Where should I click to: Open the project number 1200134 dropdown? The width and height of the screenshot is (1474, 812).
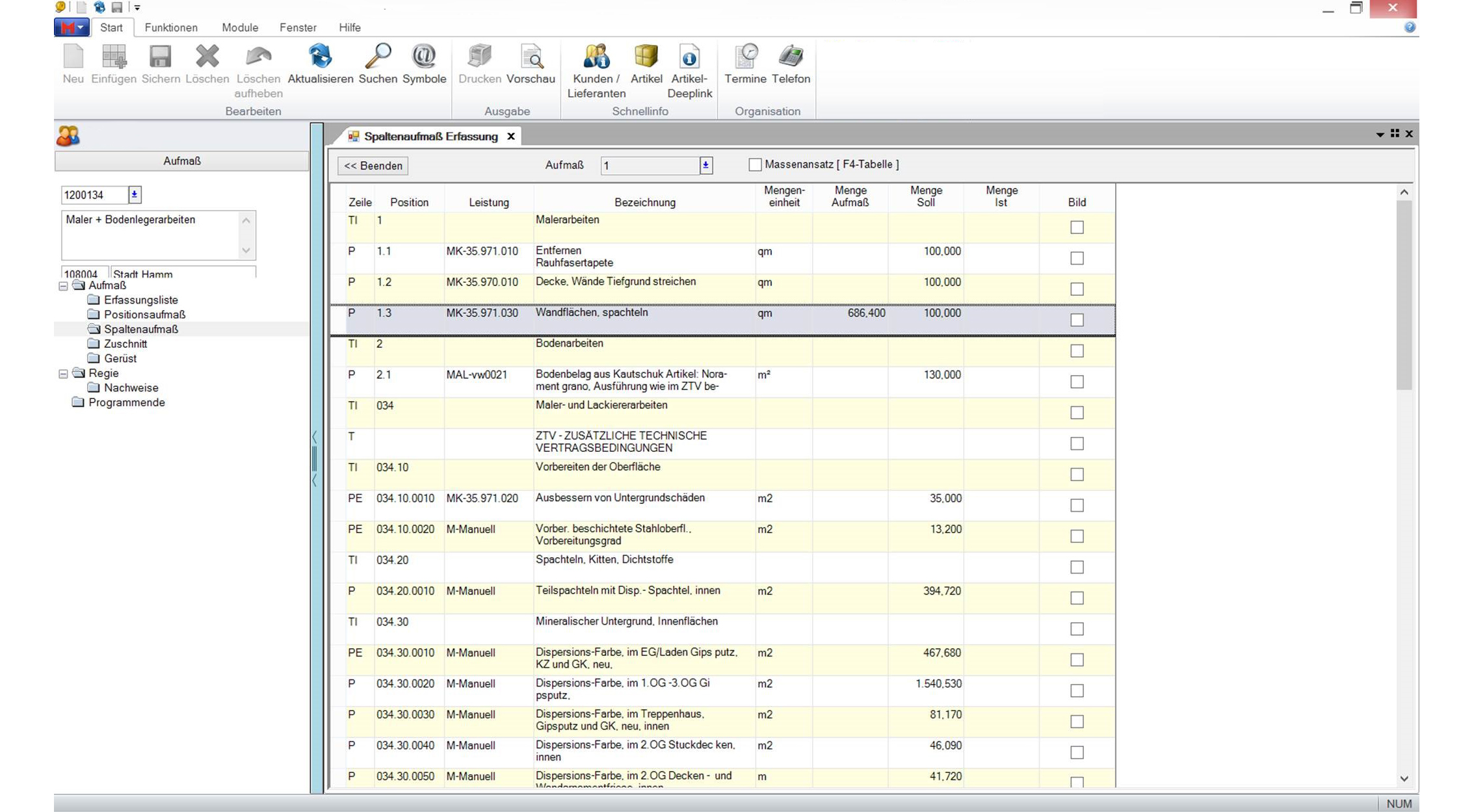pos(135,194)
